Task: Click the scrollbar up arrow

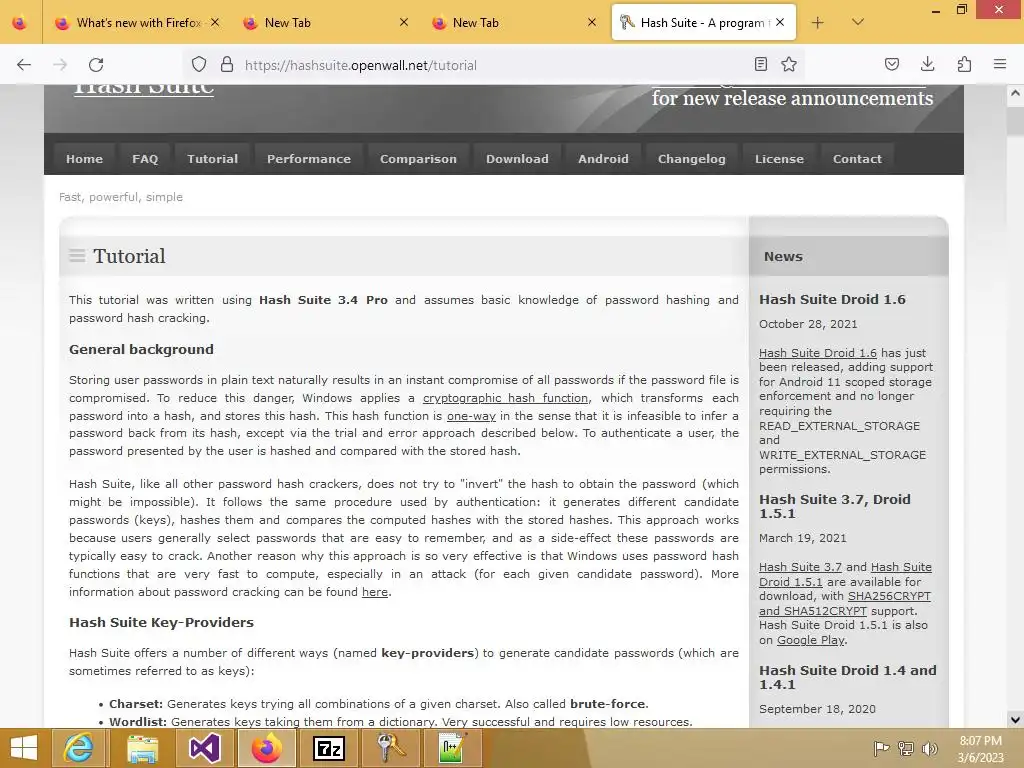Action: (x=1015, y=93)
